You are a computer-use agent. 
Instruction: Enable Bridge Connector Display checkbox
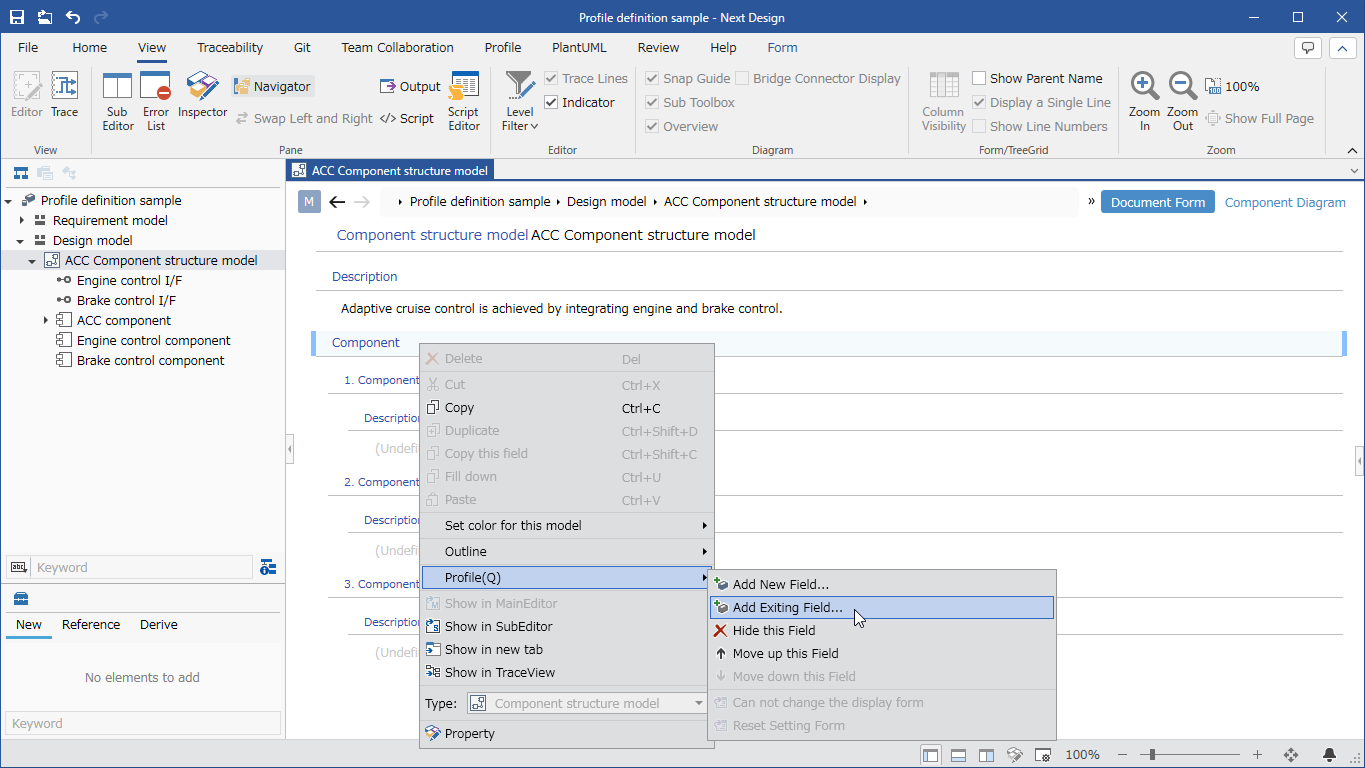click(x=742, y=78)
